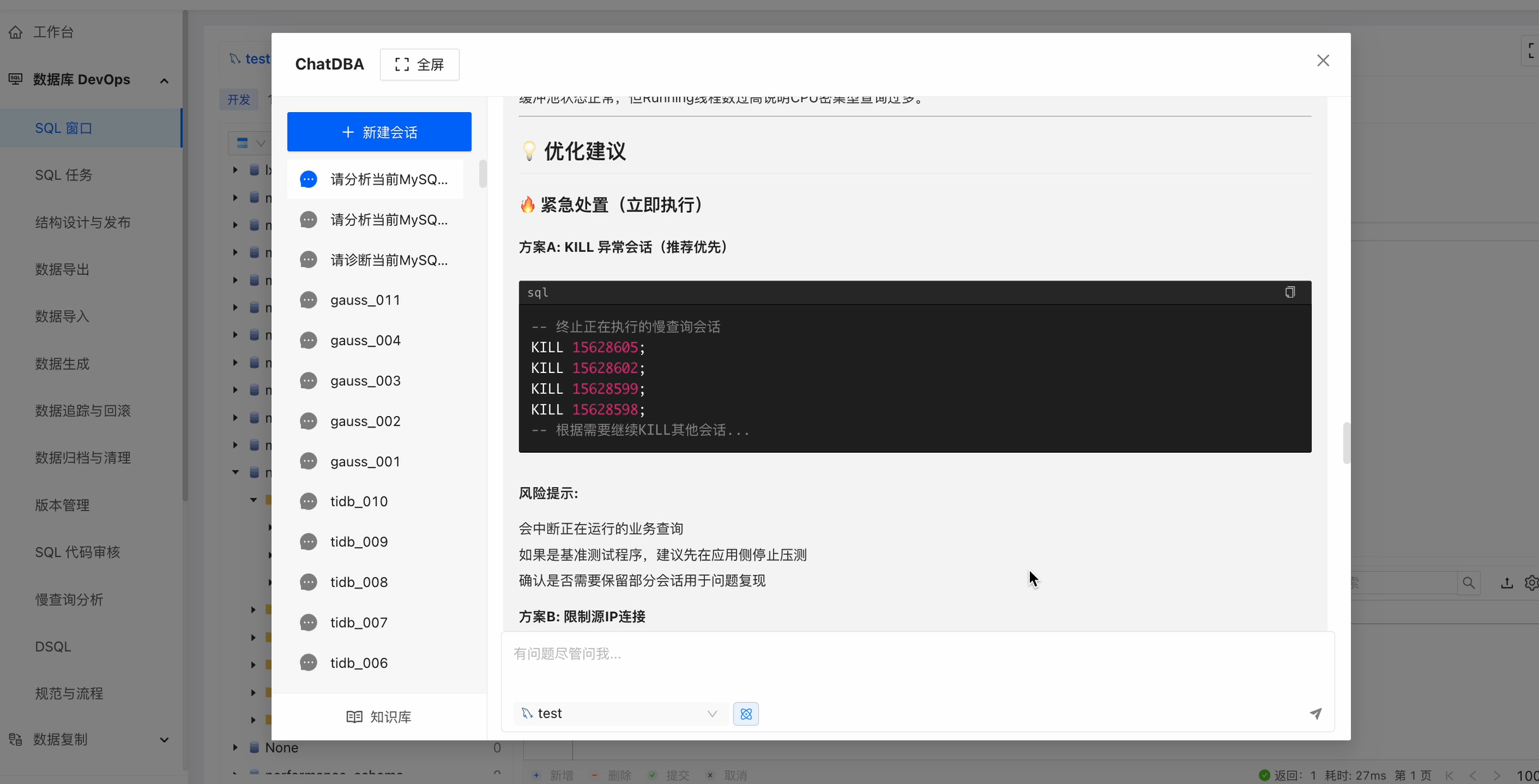The image size is (1539, 784).
Task: Open the gauss_004 conversation
Action: [x=375, y=341]
